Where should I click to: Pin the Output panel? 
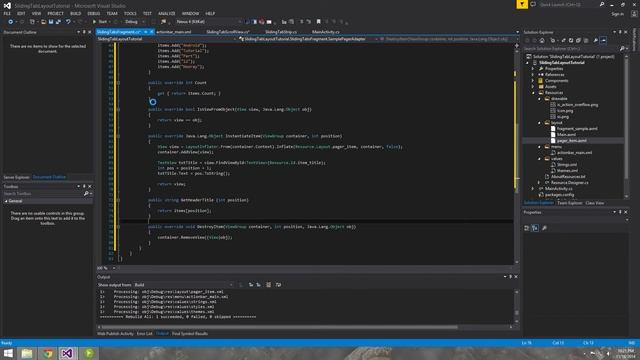click(x=510, y=277)
